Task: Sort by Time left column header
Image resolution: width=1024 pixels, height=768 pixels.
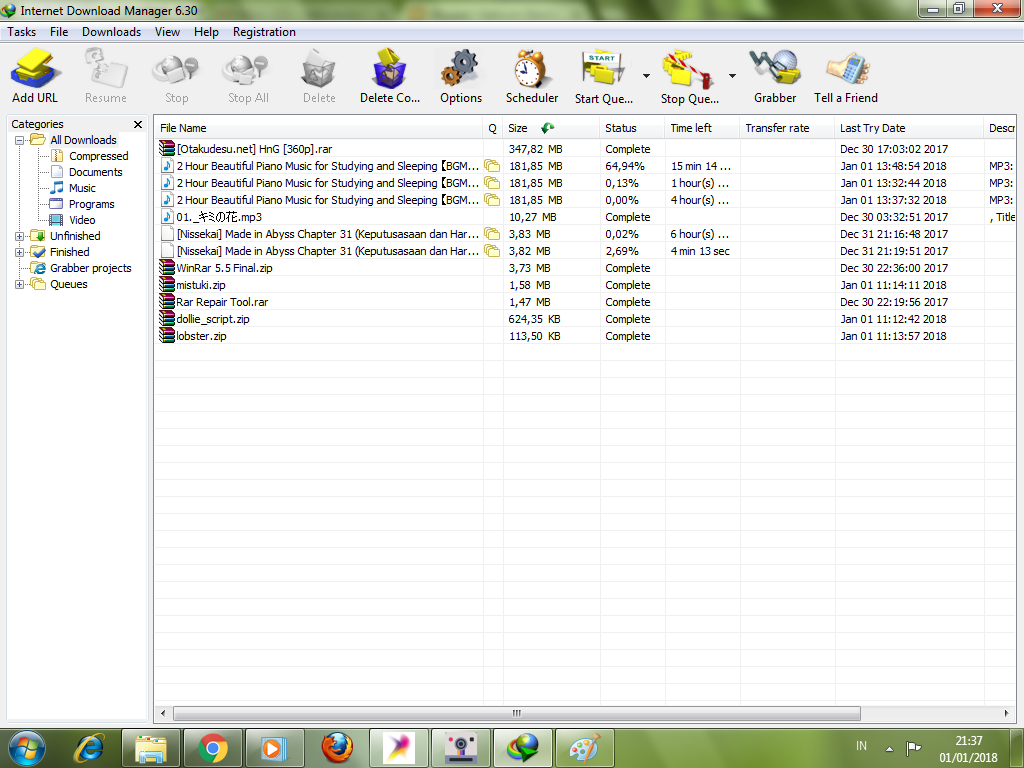Action: click(703, 128)
